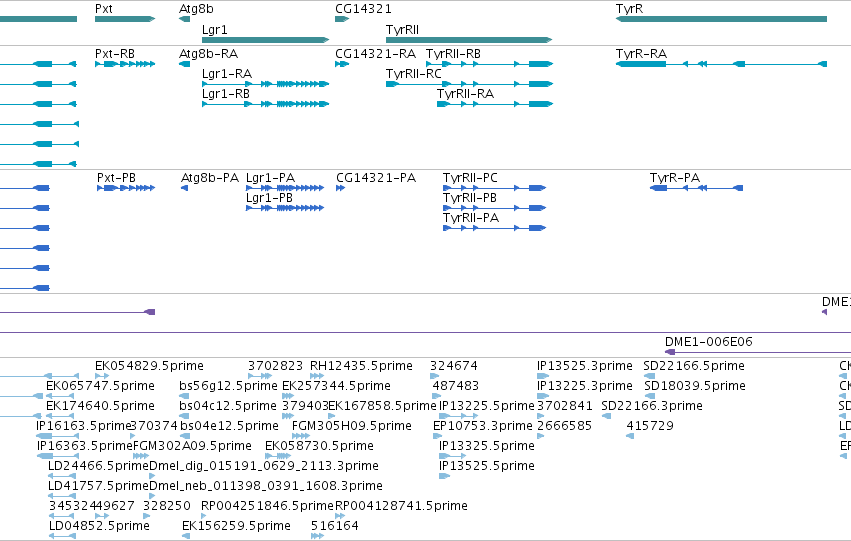The width and height of the screenshot is (851, 541).
Task: Select protein Pxt-PB
Action: coord(116,178)
